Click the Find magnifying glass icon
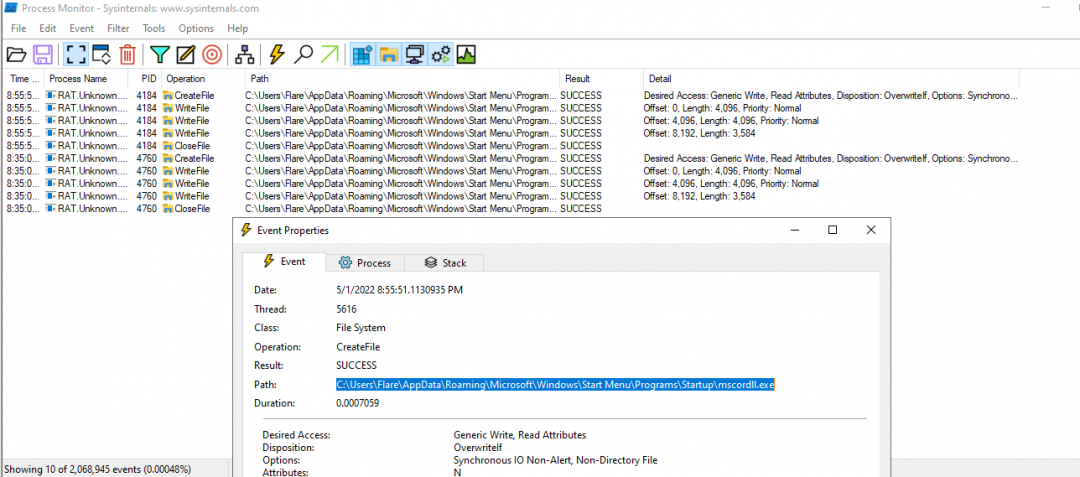This screenshot has height=477, width=1080. click(x=303, y=54)
